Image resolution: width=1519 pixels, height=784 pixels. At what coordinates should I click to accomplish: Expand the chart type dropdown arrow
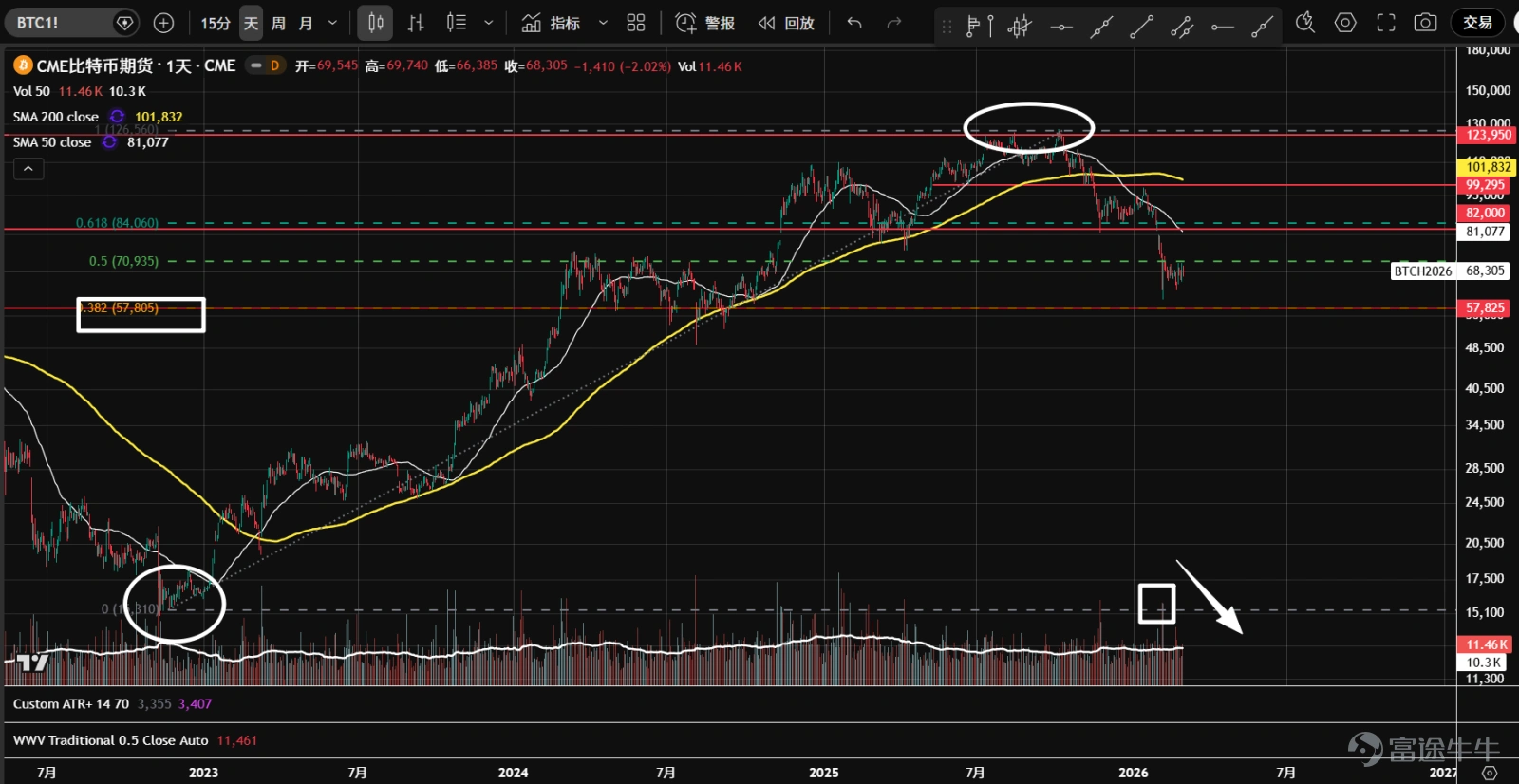(488, 23)
